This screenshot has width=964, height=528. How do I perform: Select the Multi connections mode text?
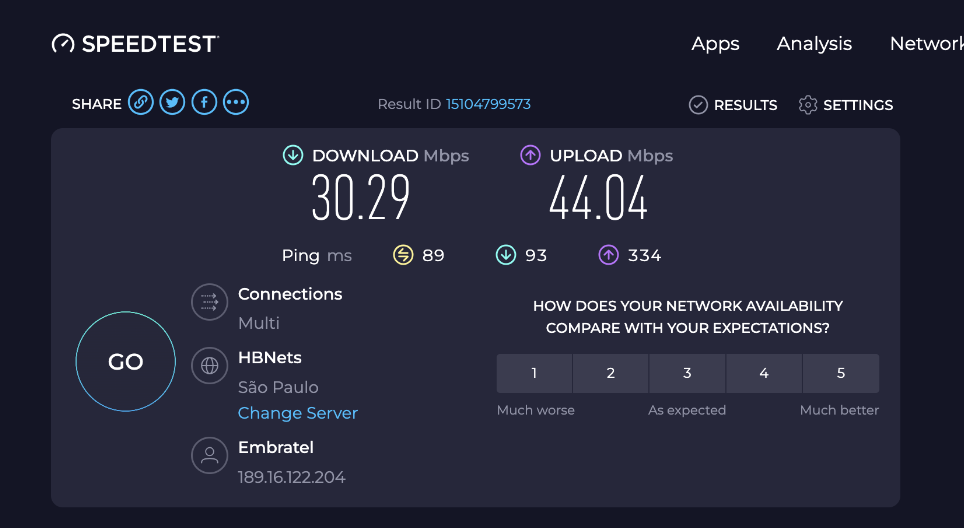[x=259, y=323]
